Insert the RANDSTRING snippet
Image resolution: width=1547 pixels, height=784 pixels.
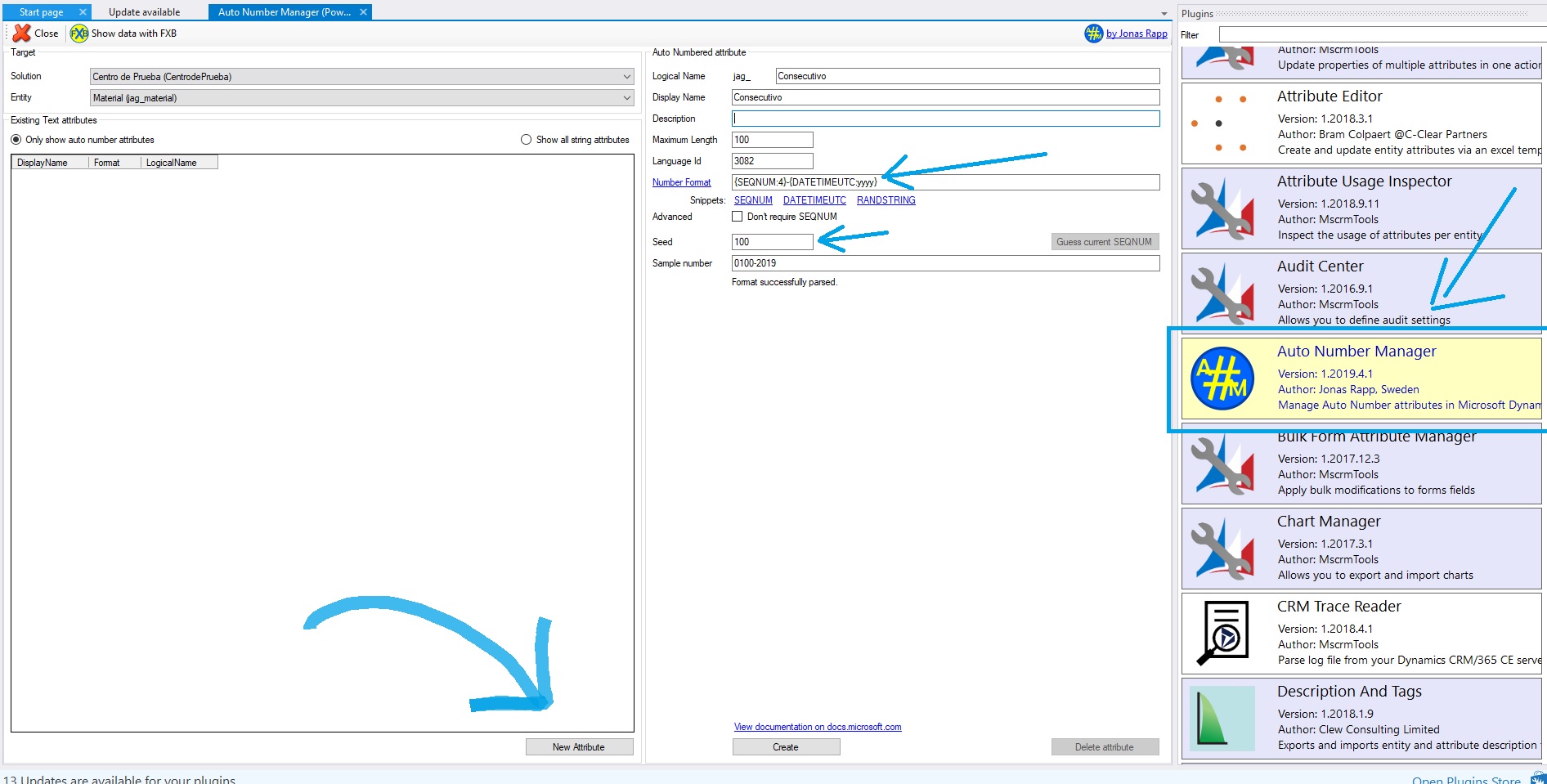pyautogui.click(x=886, y=200)
